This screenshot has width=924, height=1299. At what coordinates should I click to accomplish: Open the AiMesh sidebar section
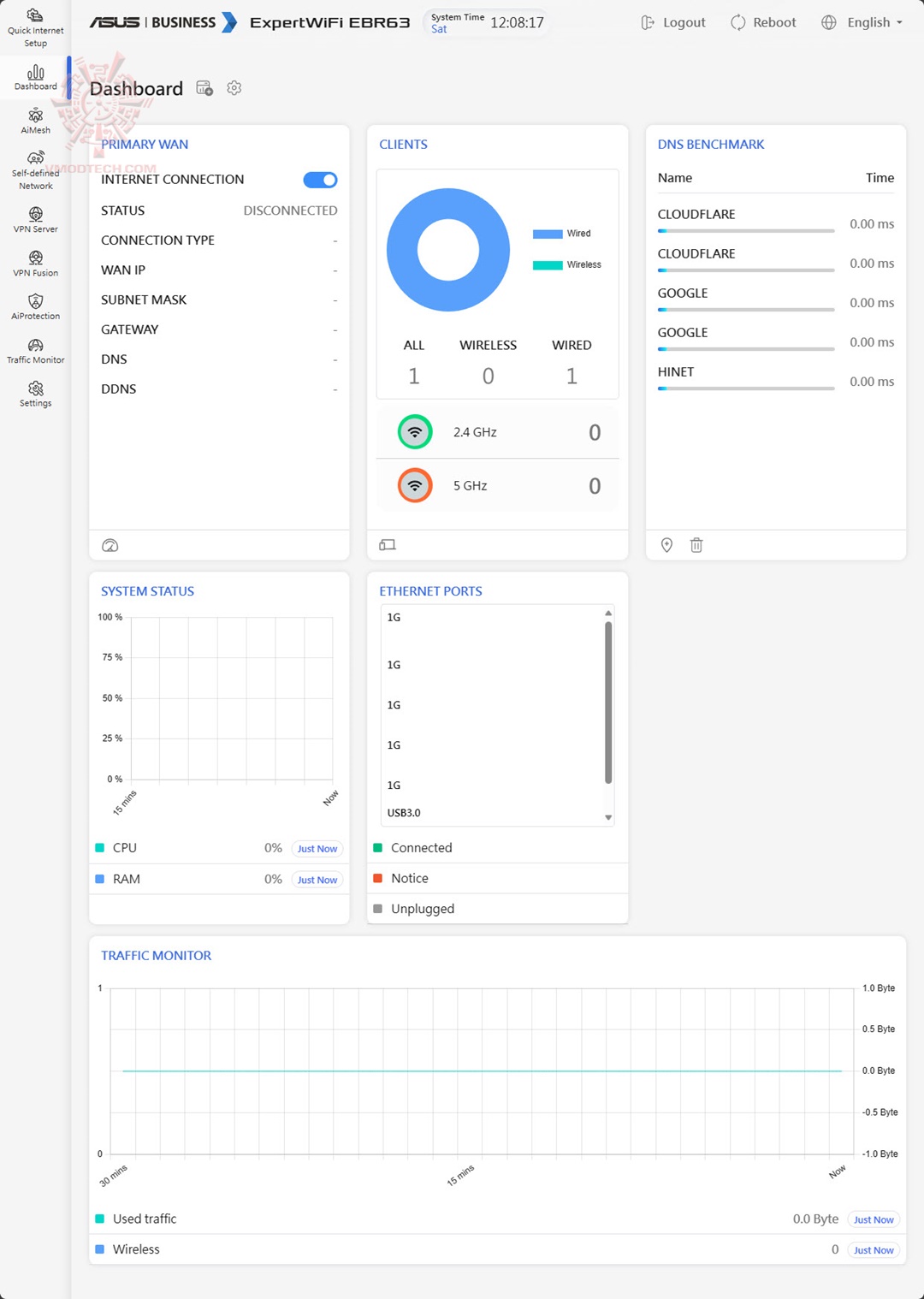point(35,122)
